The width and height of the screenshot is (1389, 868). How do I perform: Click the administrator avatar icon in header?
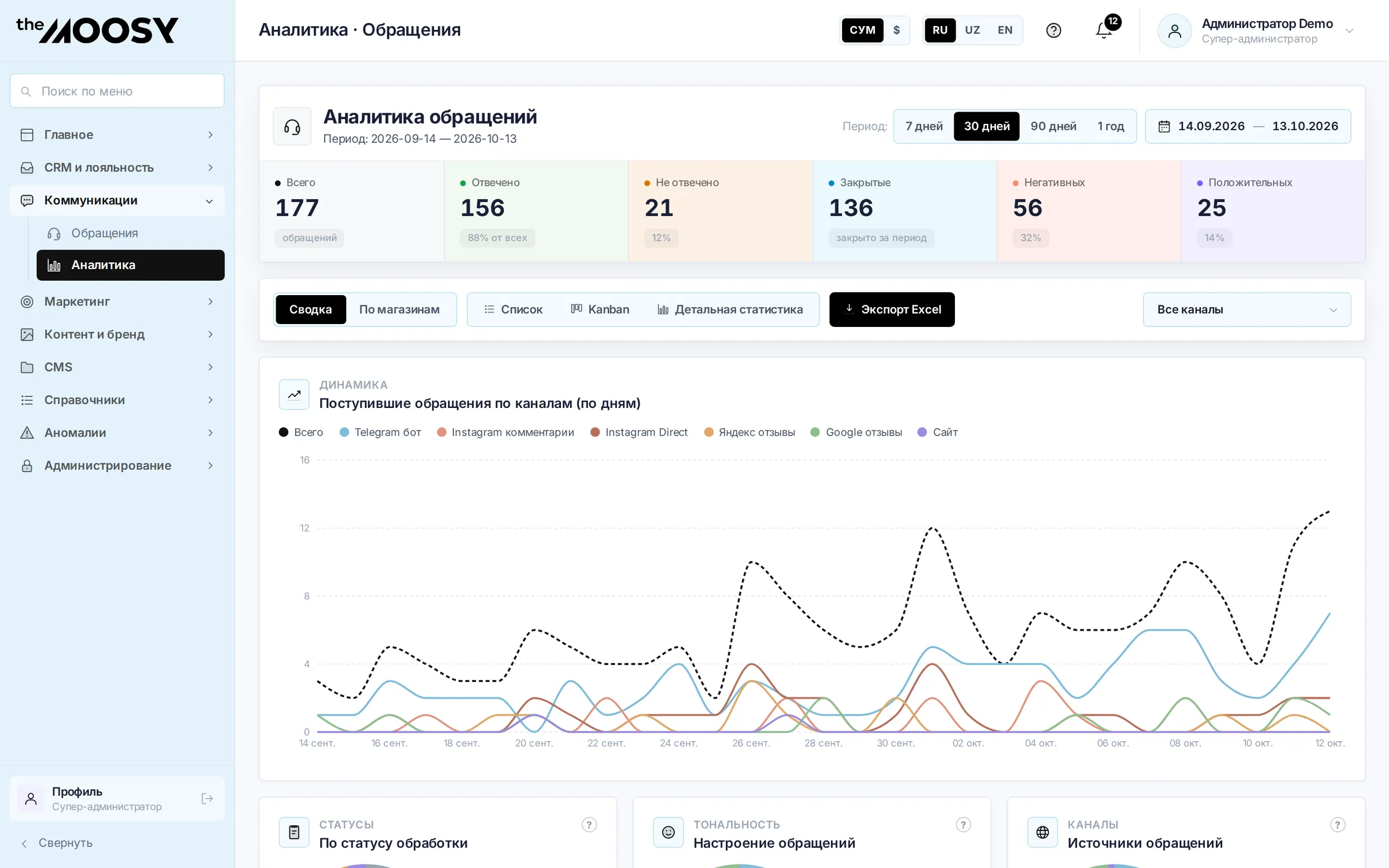(1174, 31)
